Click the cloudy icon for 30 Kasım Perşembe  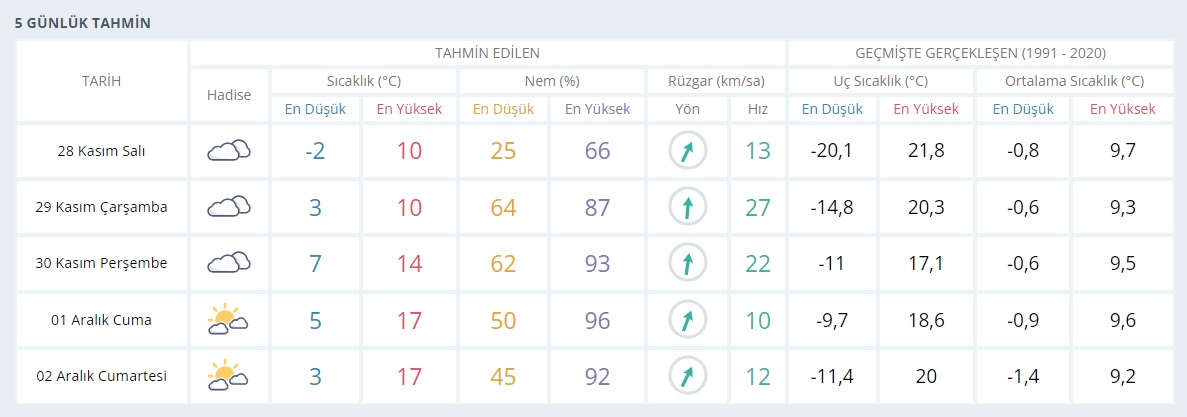coord(229,263)
